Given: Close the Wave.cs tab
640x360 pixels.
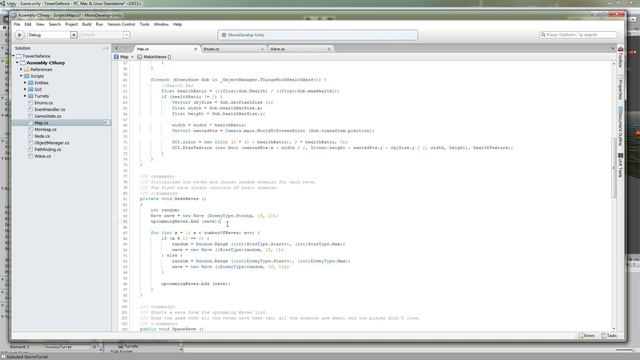Looking at the screenshot, I should tap(329, 49).
